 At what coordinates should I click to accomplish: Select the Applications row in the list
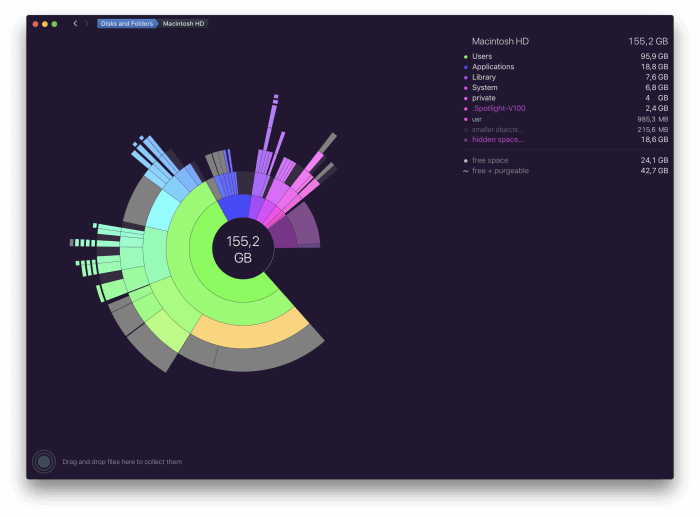tap(566, 67)
